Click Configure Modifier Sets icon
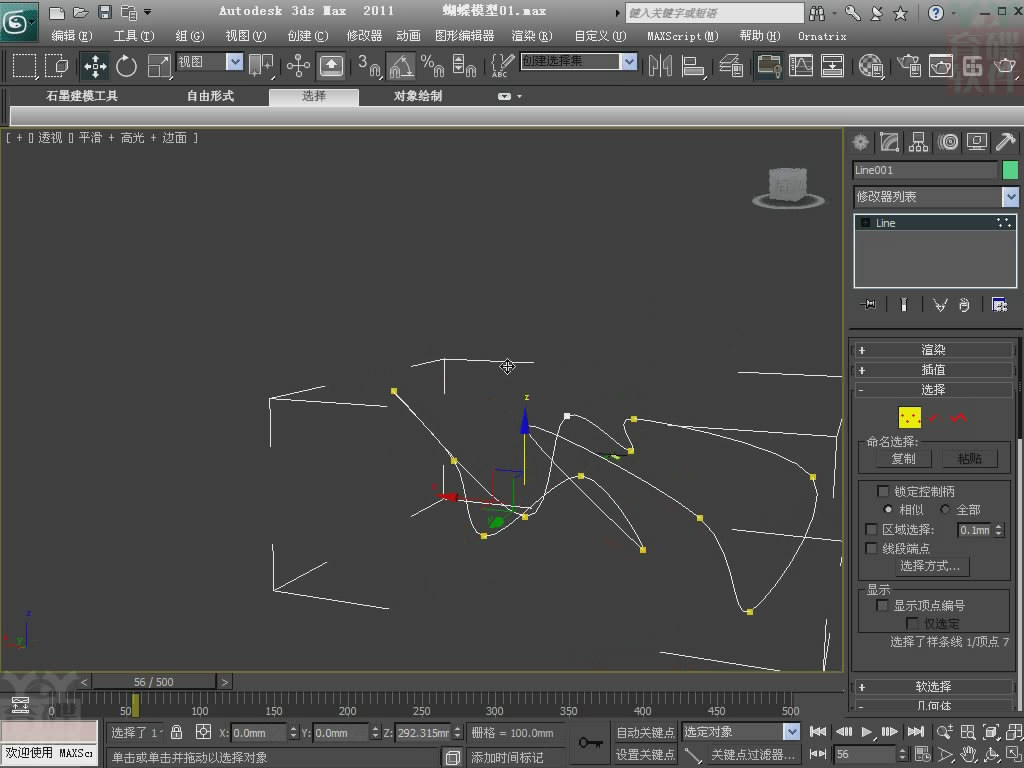The height and width of the screenshot is (768, 1024). click(999, 304)
